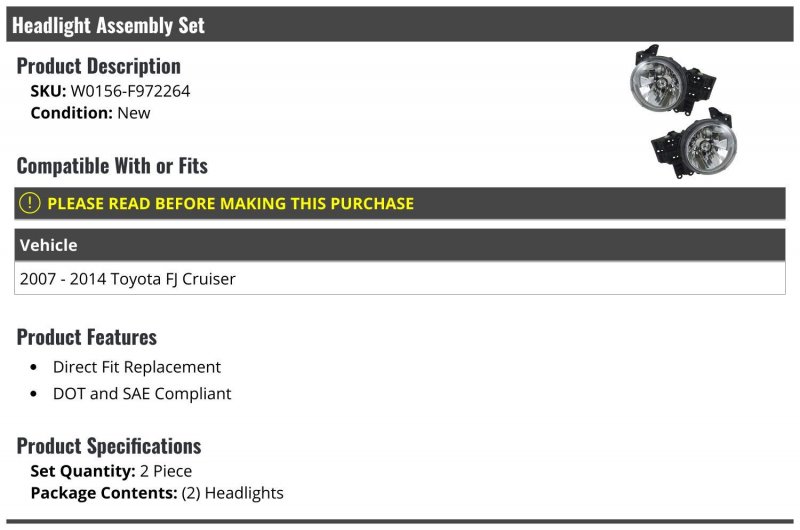
Task: Click the exclamation warning icon
Action: 30,203
